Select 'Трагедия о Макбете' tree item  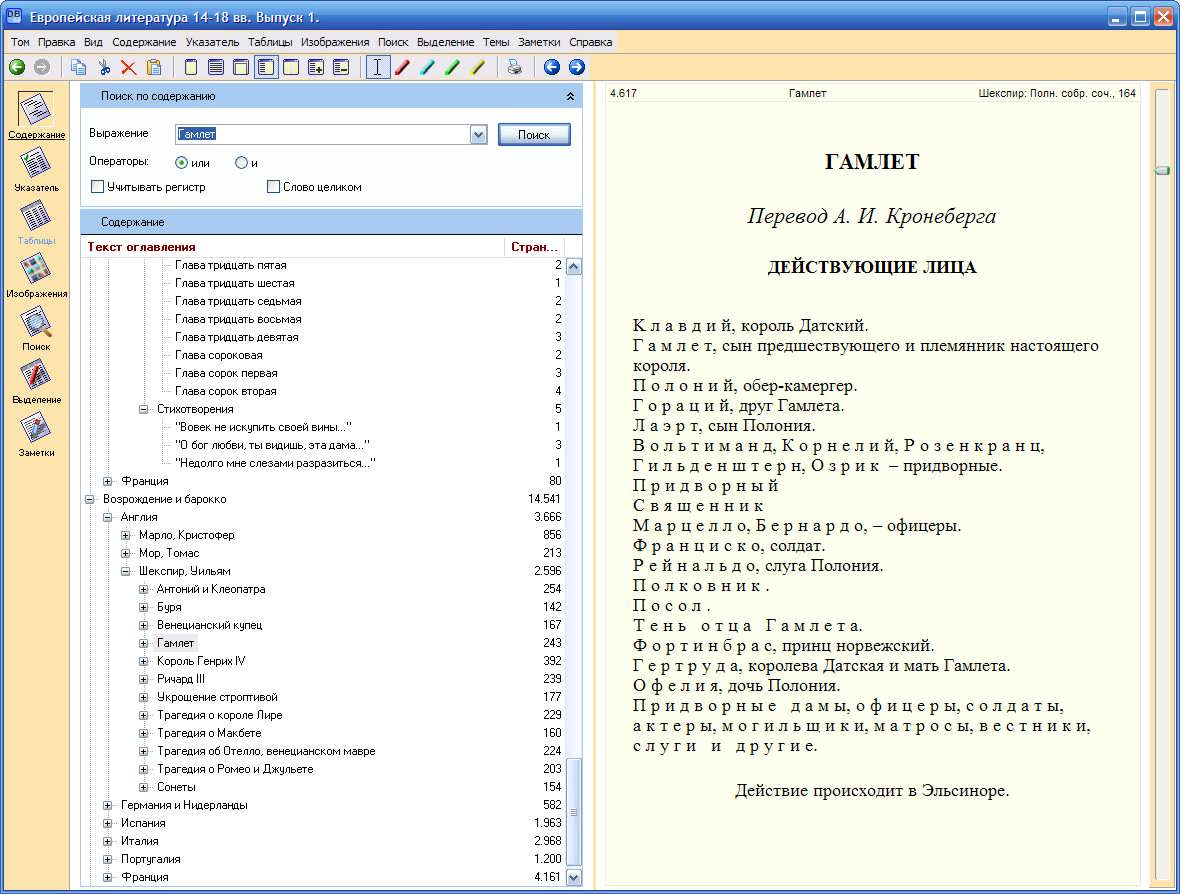coord(209,733)
